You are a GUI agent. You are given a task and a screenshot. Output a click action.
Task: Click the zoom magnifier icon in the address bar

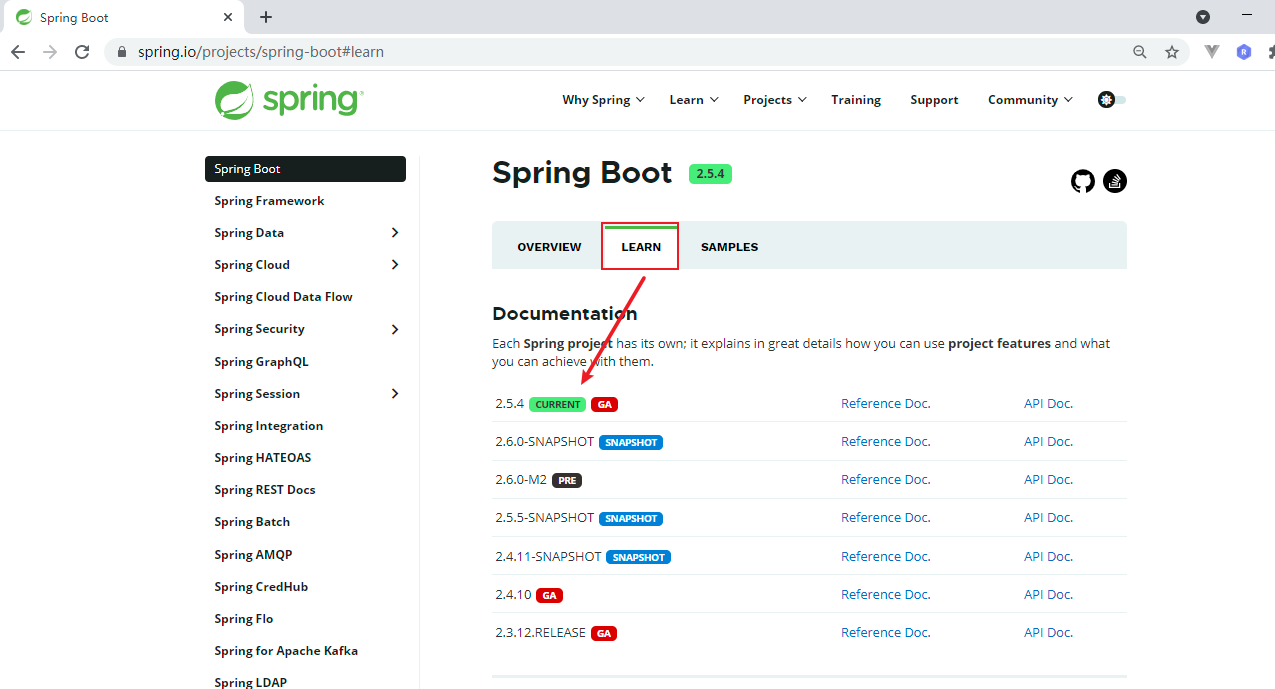pos(1140,52)
